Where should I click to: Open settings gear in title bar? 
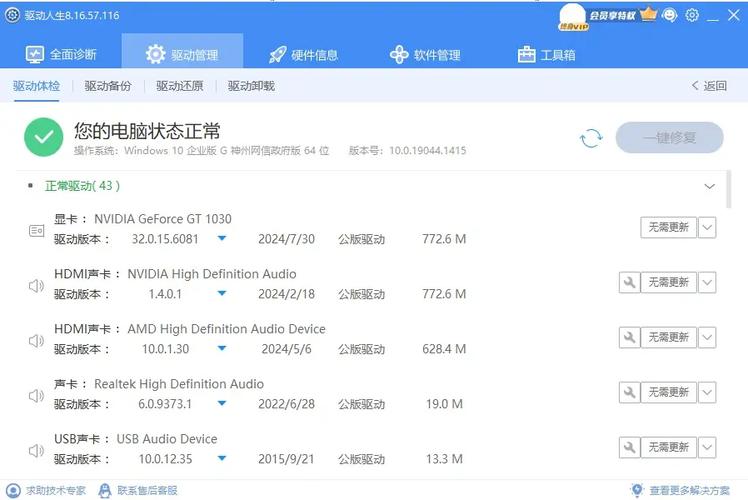coord(692,15)
